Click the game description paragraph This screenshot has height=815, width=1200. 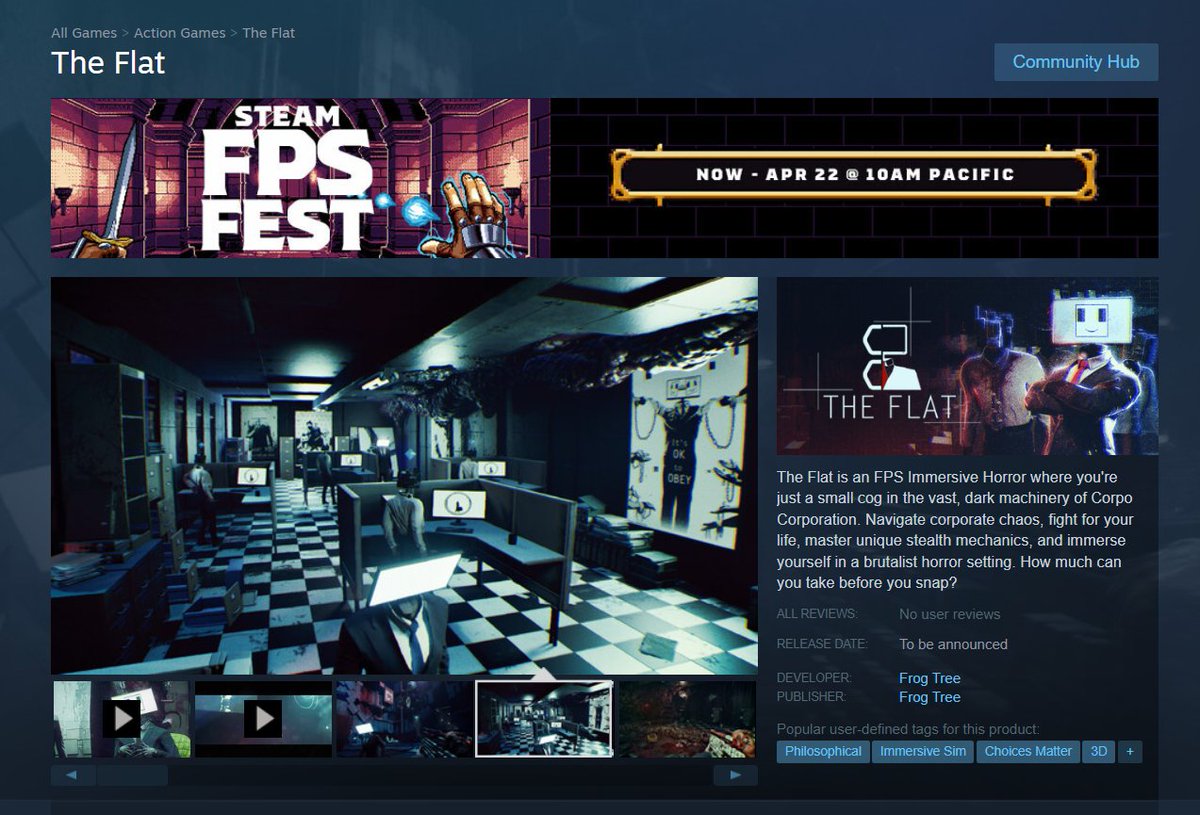pyautogui.click(x=955, y=530)
